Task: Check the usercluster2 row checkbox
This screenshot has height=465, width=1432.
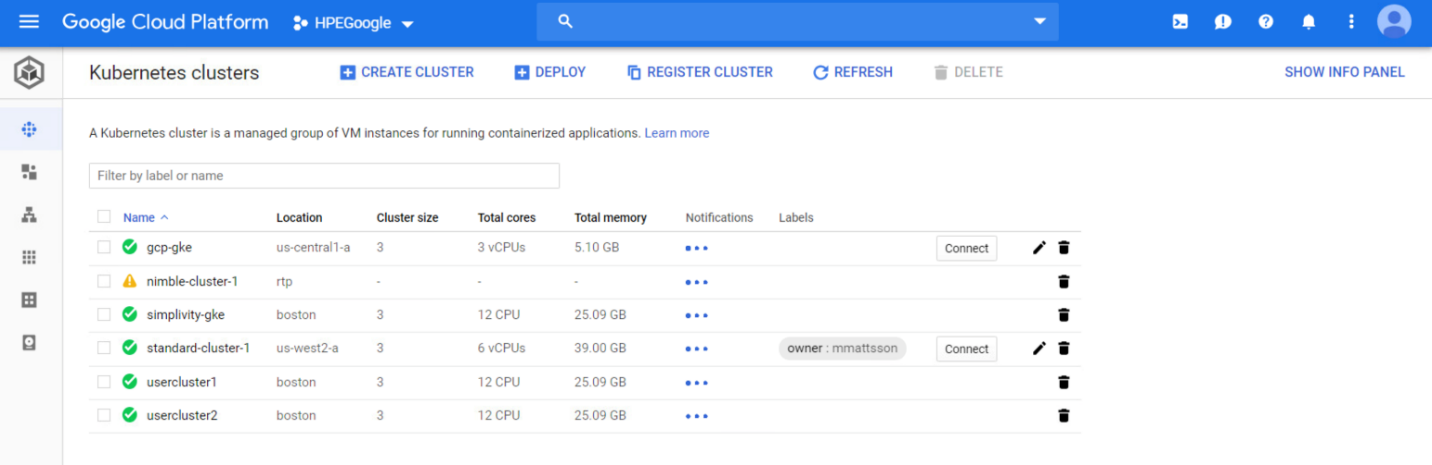Action: click(104, 415)
